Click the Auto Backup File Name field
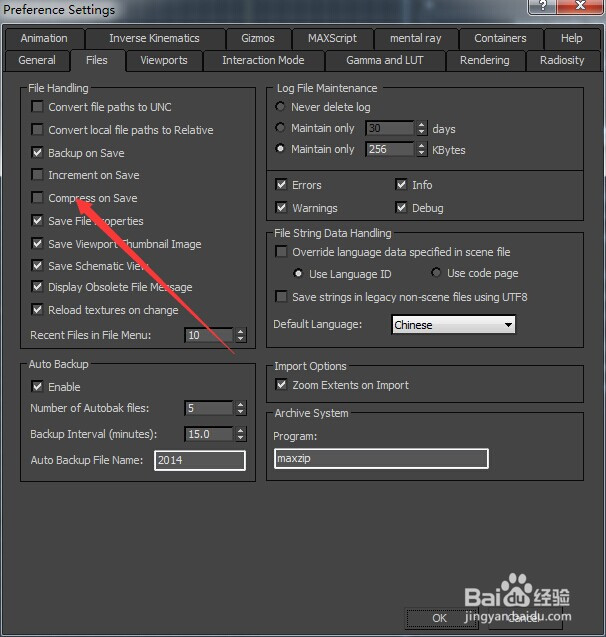Viewport: 606px width, 637px height. click(200, 460)
